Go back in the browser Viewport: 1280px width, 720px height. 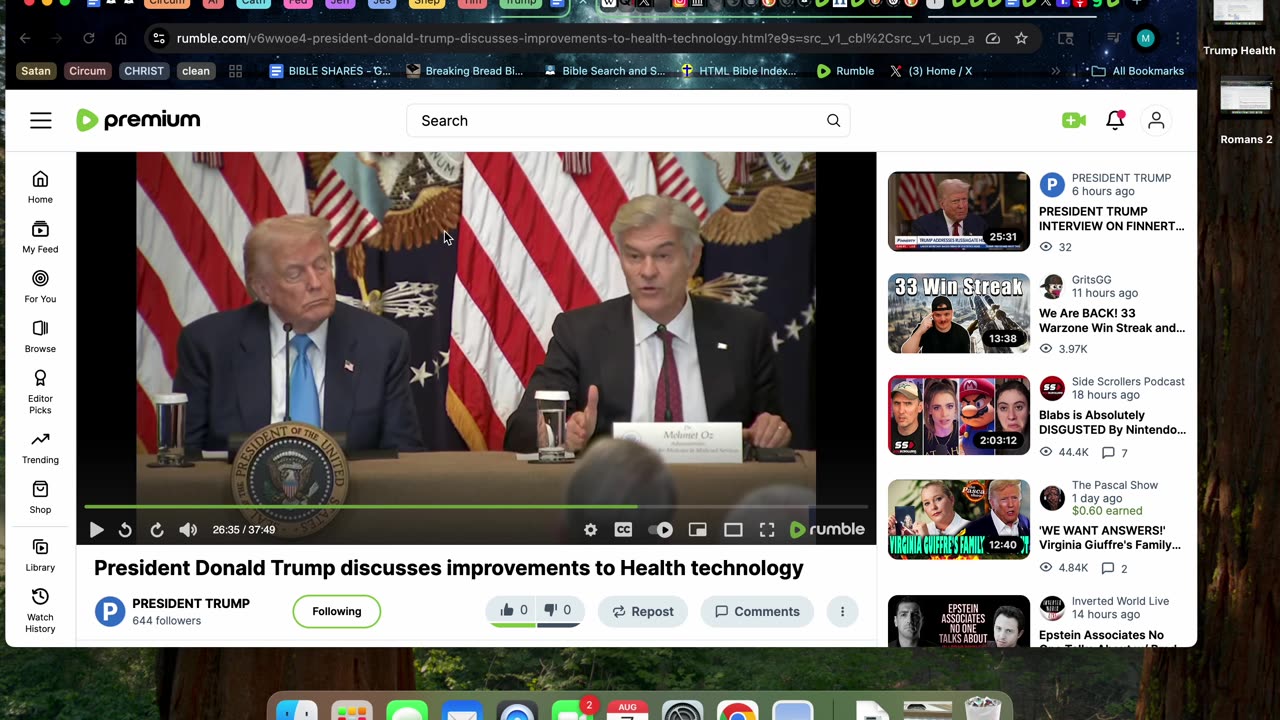coord(25,39)
